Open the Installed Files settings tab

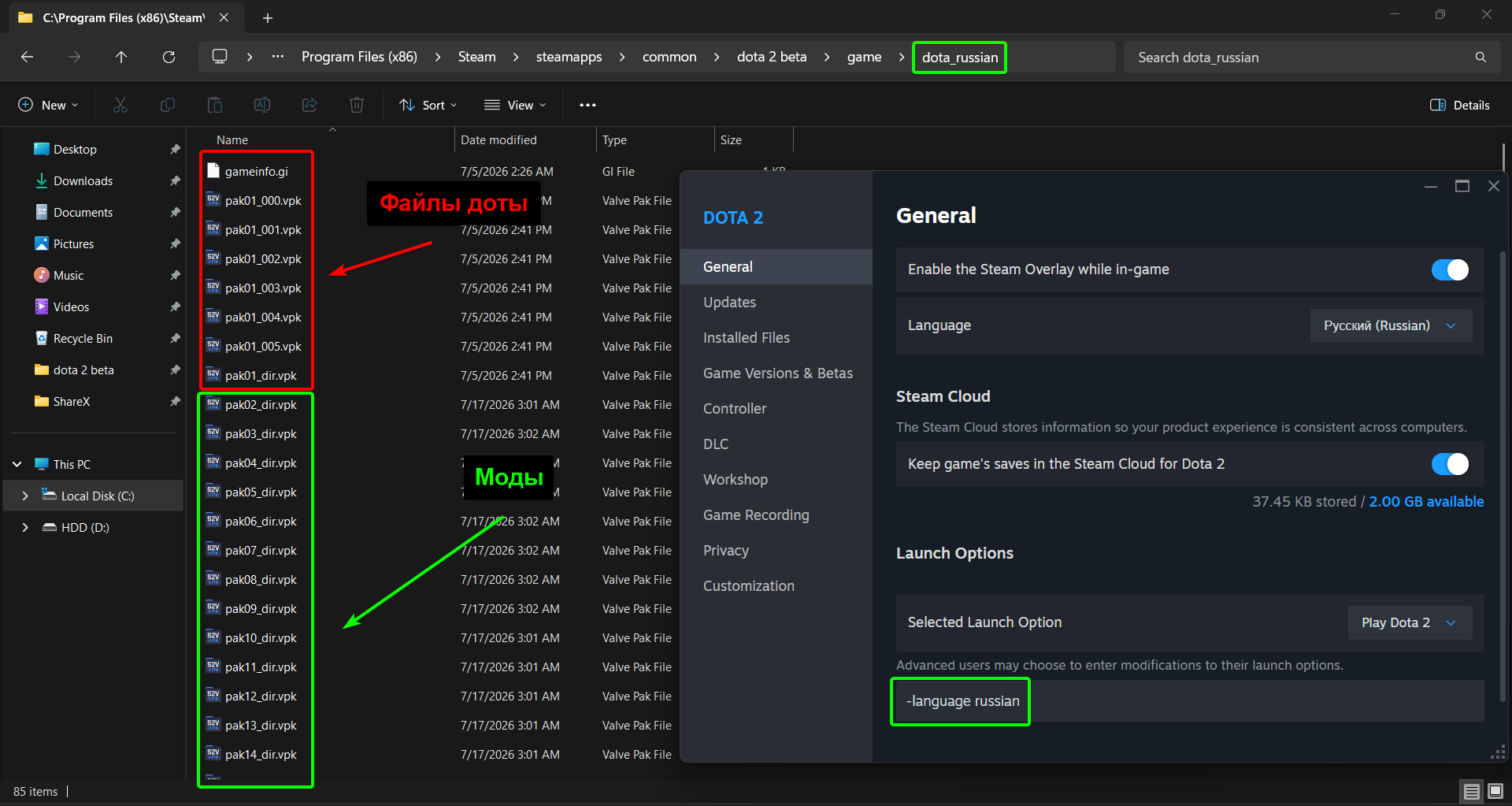click(x=747, y=337)
